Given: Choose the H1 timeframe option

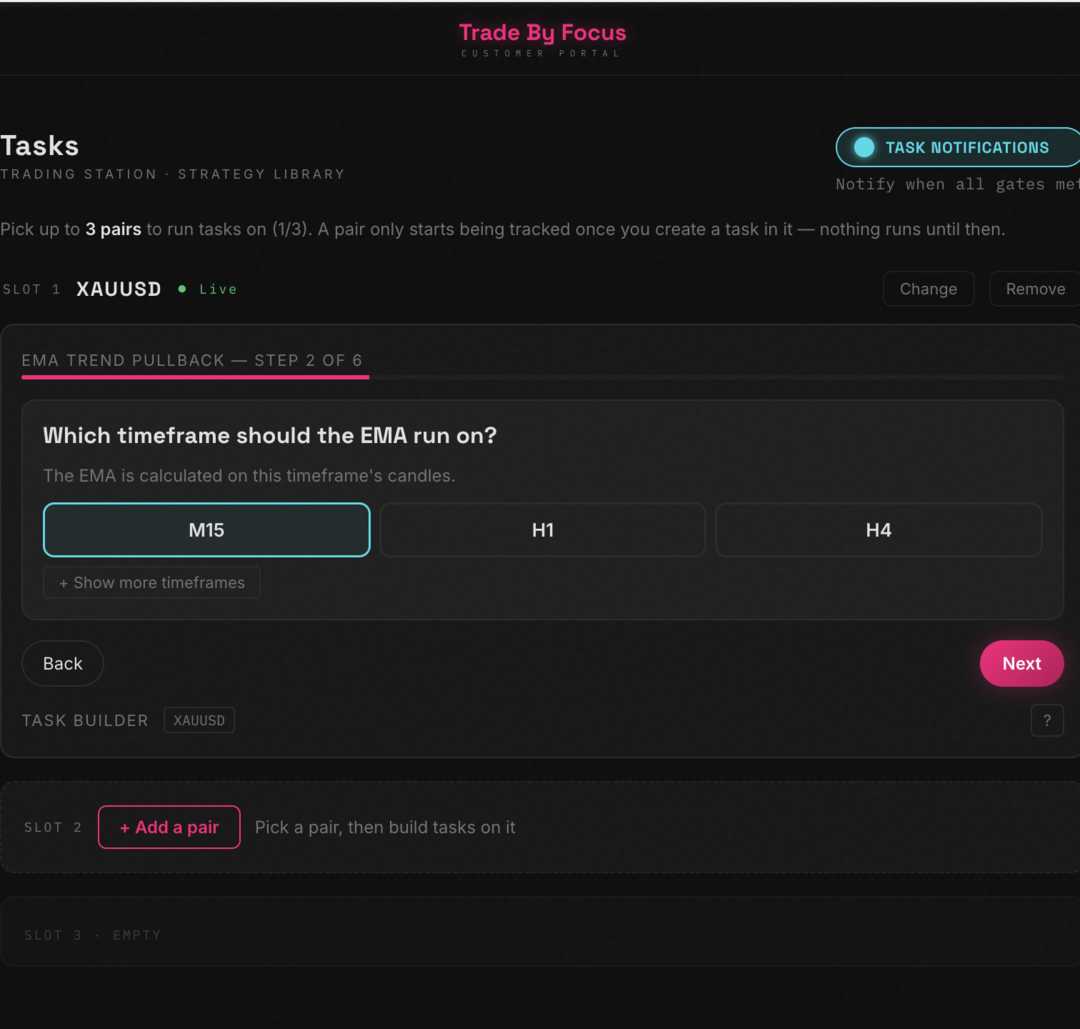Looking at the screenshot, I should click(x=543, y=530).
